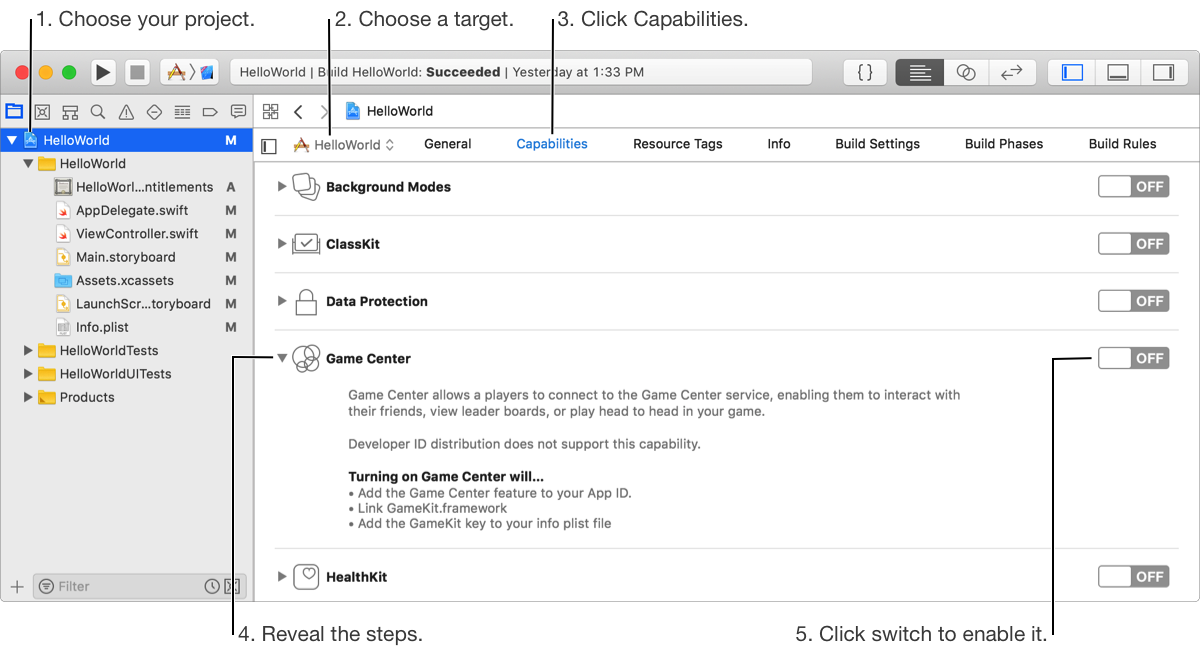Open the General tab

447,144
